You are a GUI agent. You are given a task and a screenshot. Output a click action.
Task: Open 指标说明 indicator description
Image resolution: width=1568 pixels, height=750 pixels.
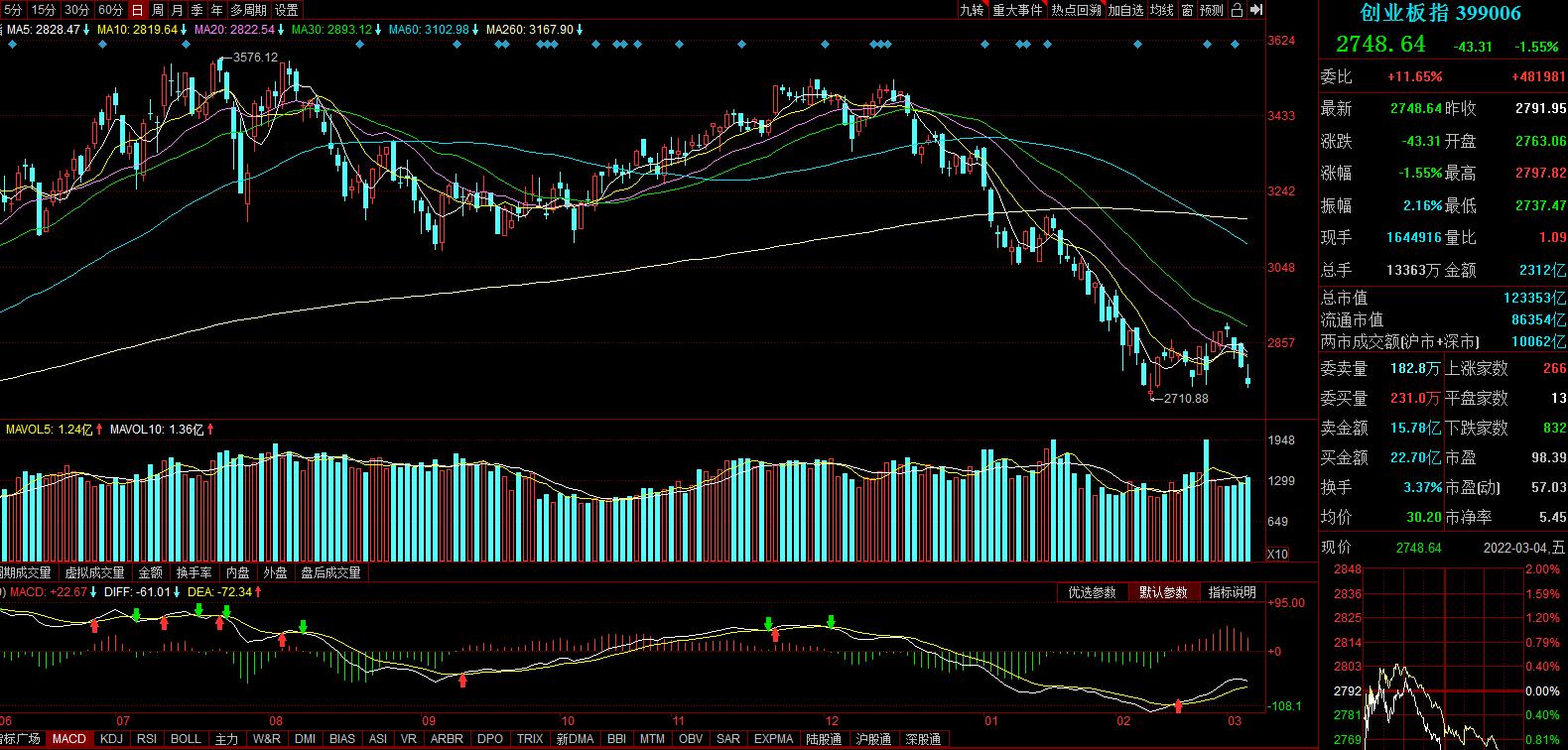tap(1232, 592)
